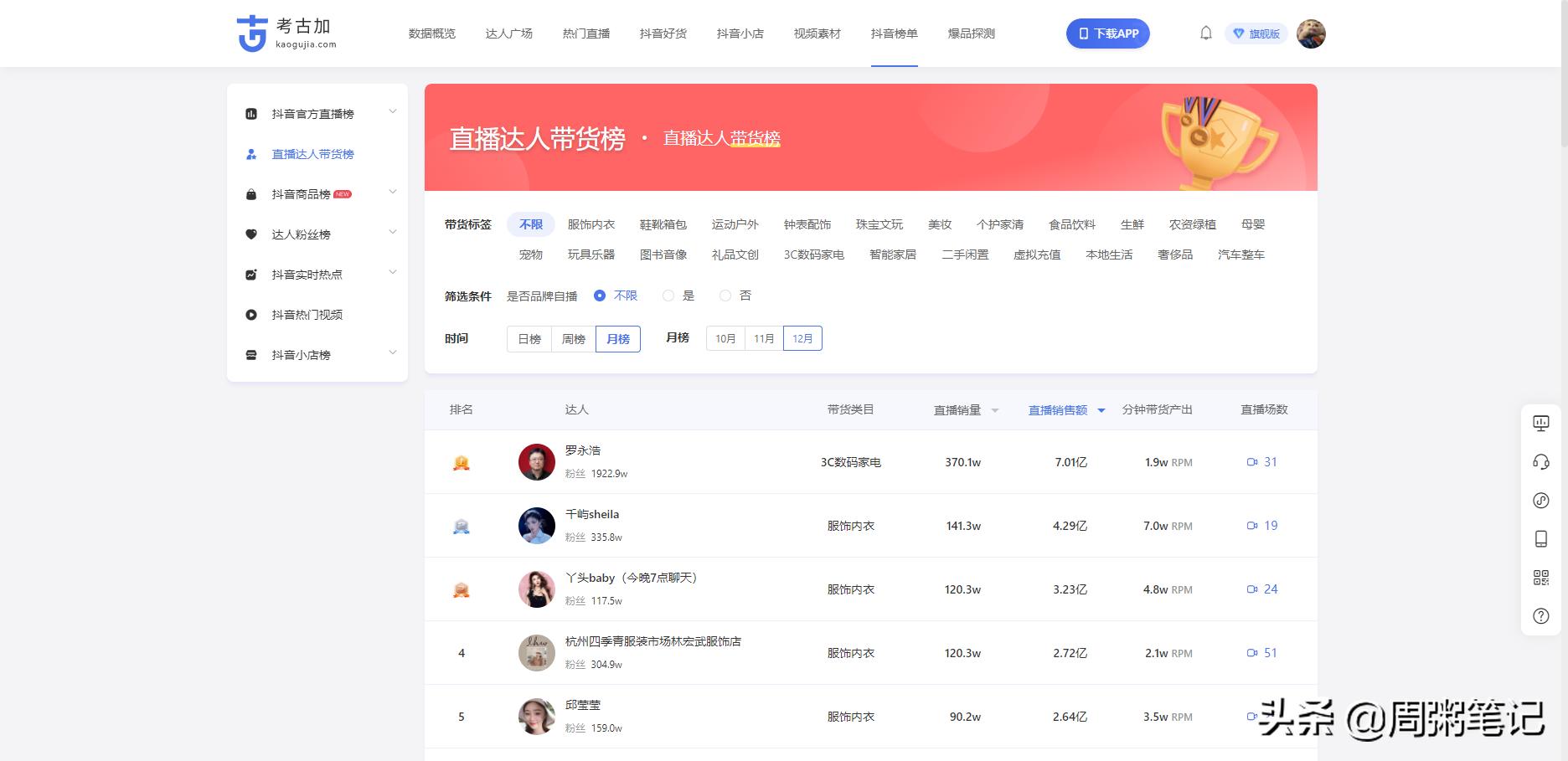Expand 抖音小店榜 sidebar chevron
The width and height of the screenshot is (1568, 761).
click(392, 353)
